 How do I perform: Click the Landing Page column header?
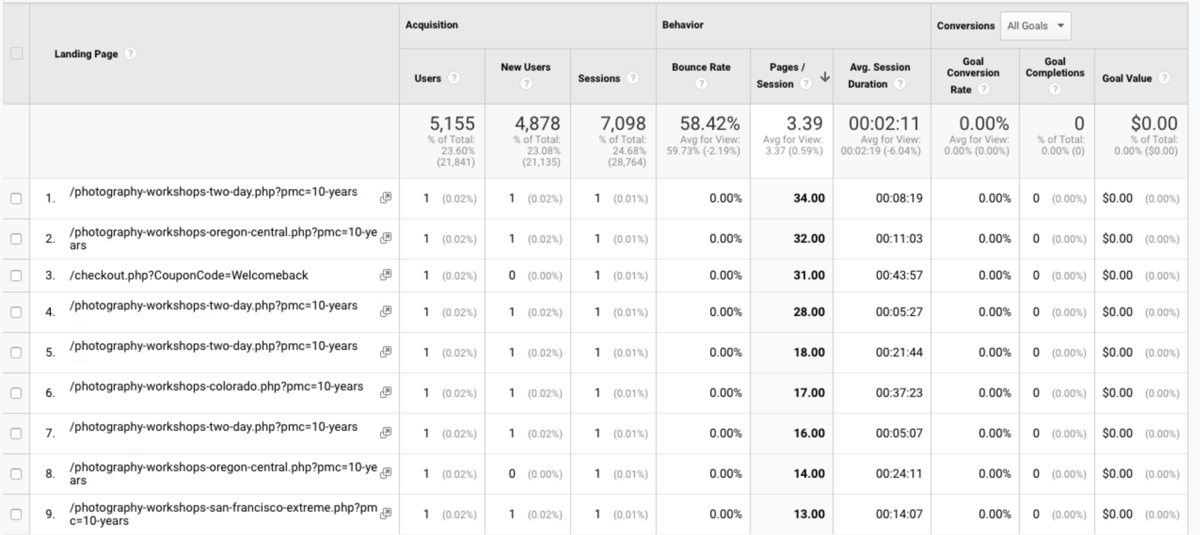pos(87,54)
